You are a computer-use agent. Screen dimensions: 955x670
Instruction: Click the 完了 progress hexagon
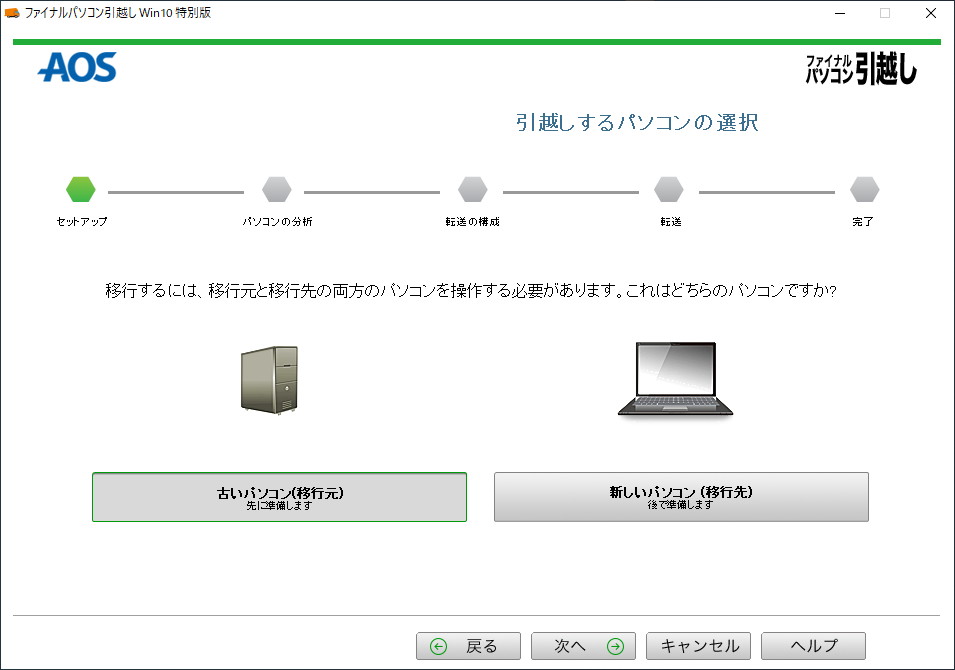click(x=864, y=189)
